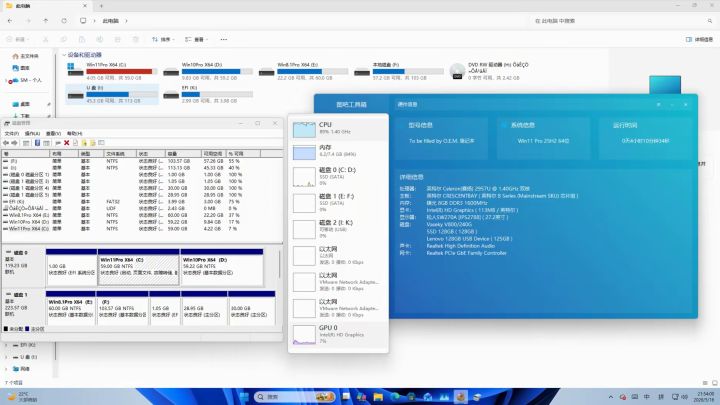Open Microsoft Edge from the taskbar
Image resolution: width=720 pixels, height=405 pixels.
[394, 397]
